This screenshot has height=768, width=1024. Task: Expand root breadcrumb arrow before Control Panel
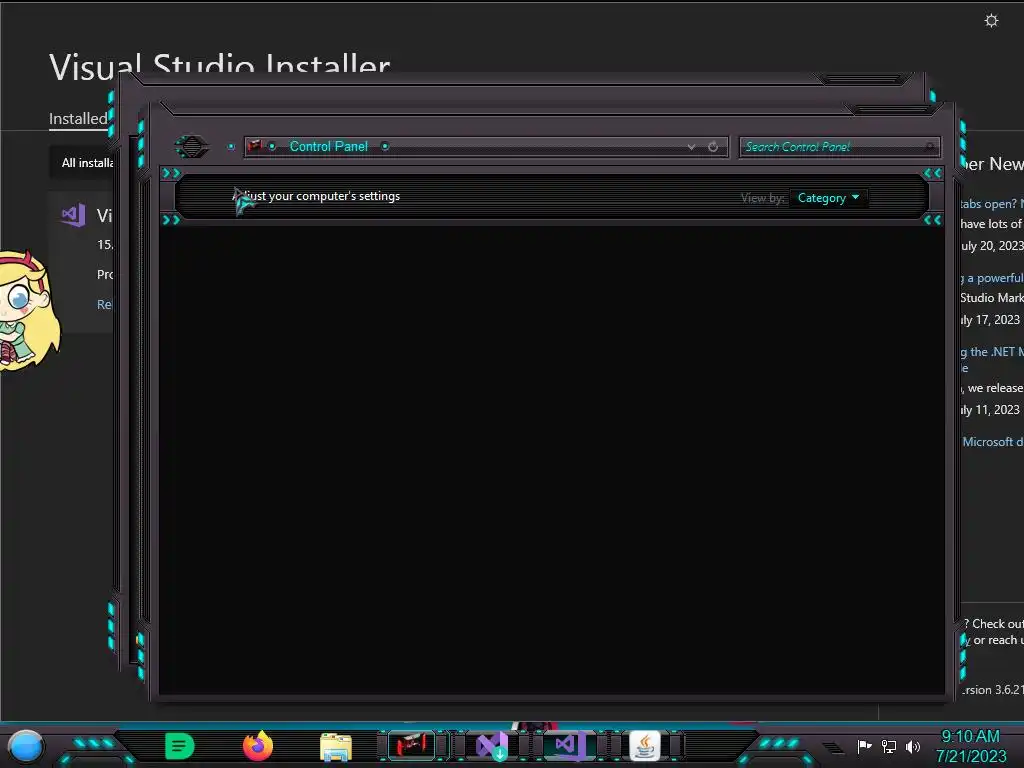coord(272,146)
